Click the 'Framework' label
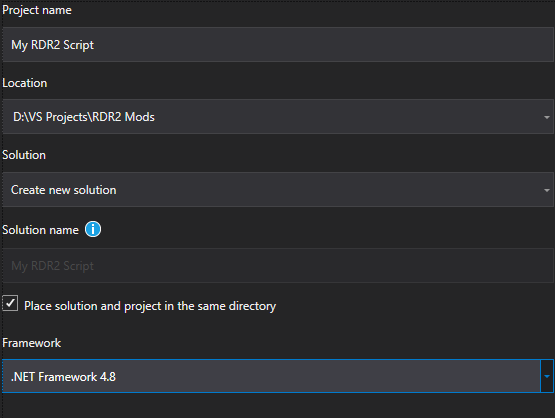 point(32,343)
